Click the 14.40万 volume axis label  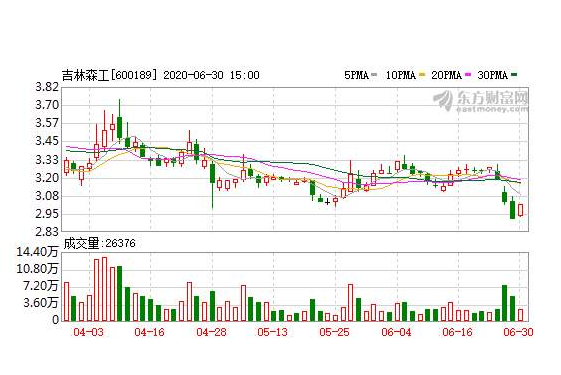point(37,252)
